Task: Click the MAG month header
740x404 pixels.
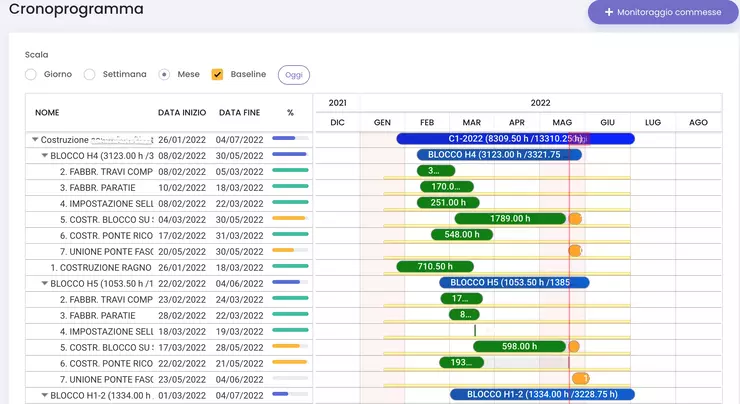Action: [562, 122]
